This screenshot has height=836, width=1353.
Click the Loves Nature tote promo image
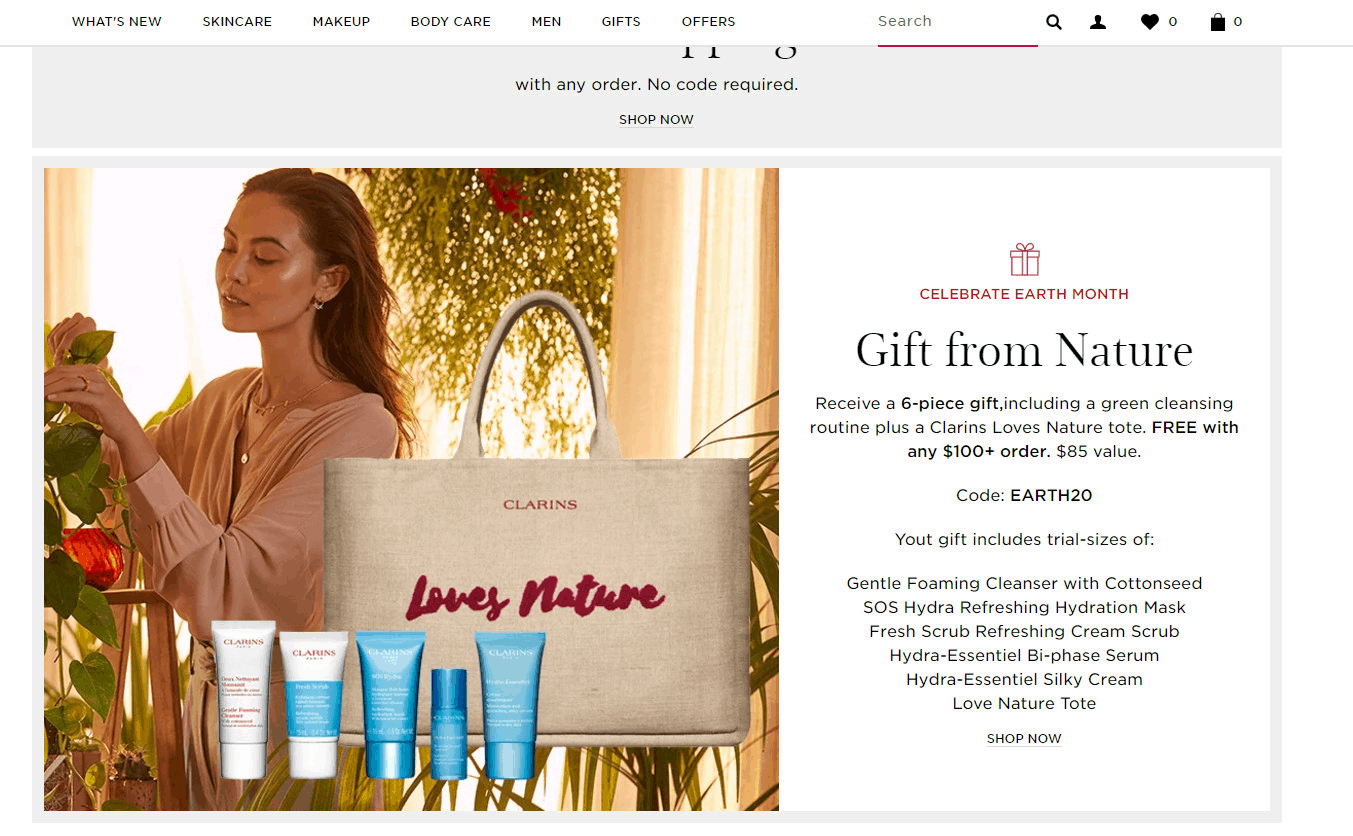[x=411, y=489]
